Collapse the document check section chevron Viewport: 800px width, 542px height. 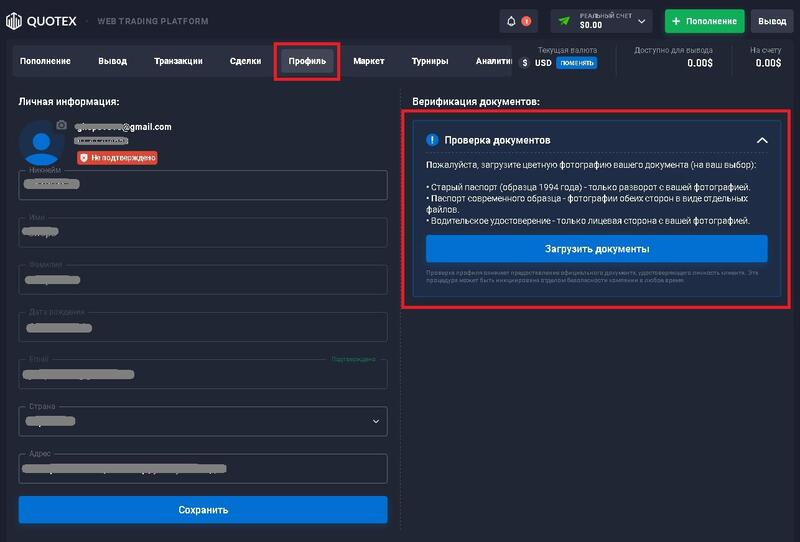point(762,140)
